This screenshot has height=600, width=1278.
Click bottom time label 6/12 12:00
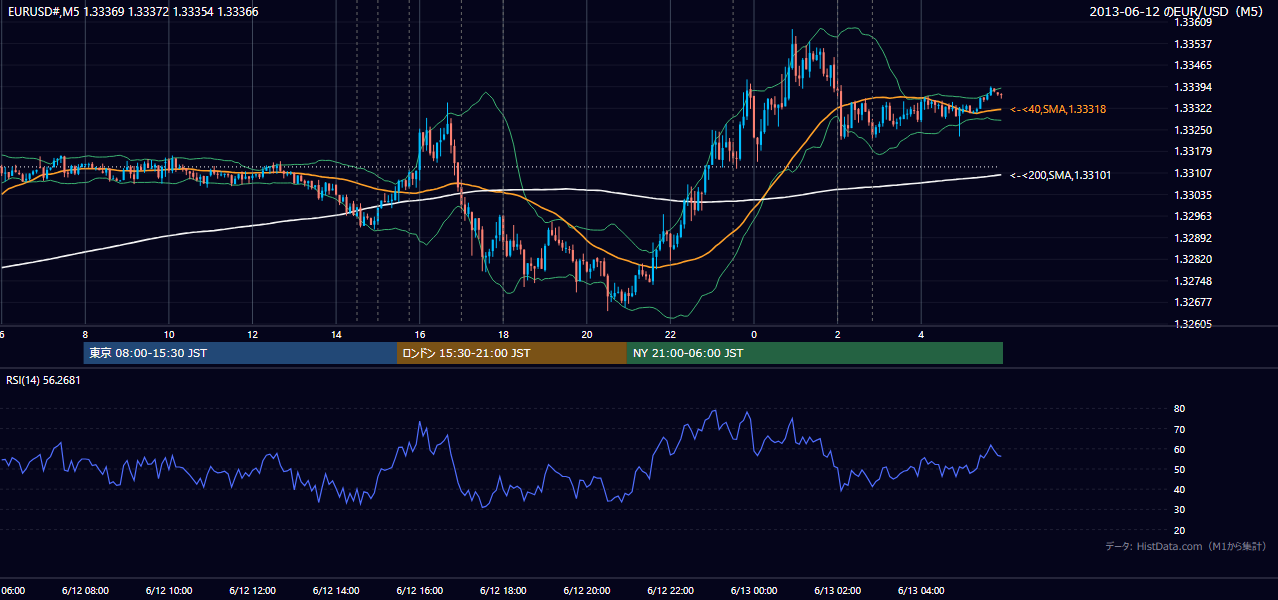[252, 590]
